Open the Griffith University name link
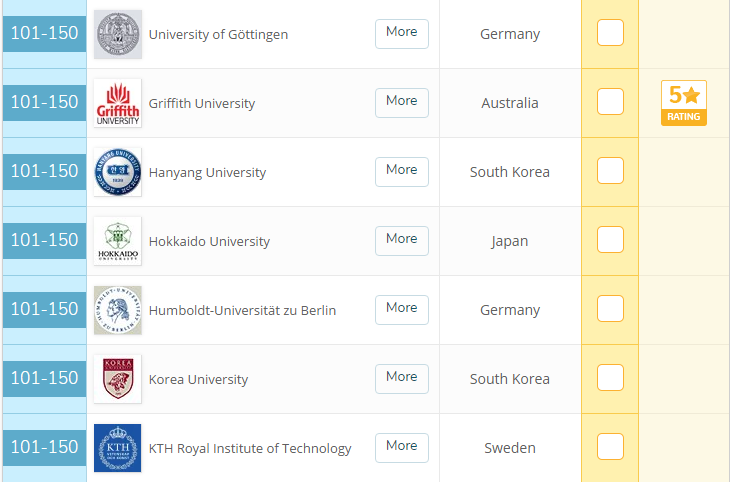This screenshot has width=730, height=482. 202,103
